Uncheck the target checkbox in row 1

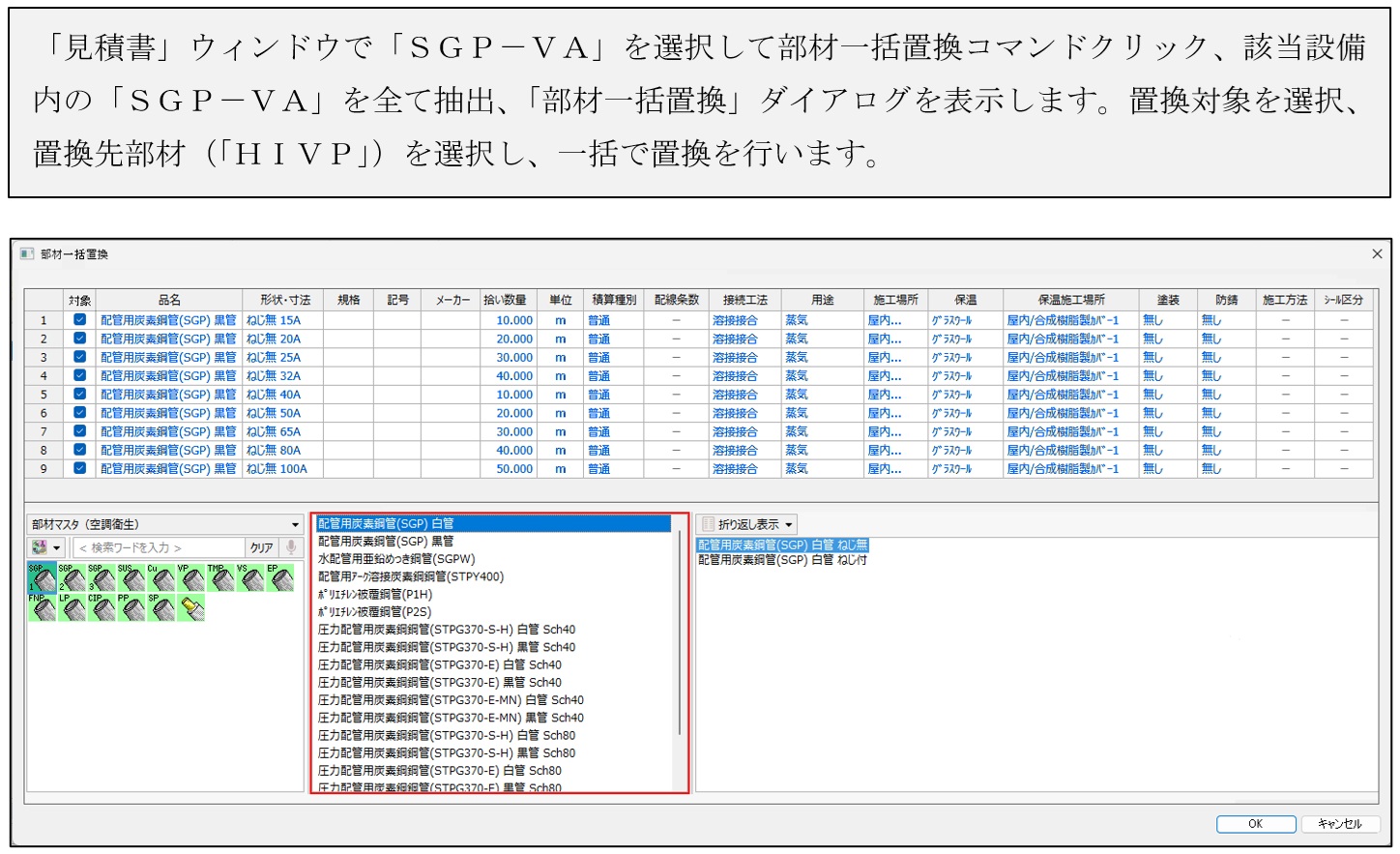(79, 320)
